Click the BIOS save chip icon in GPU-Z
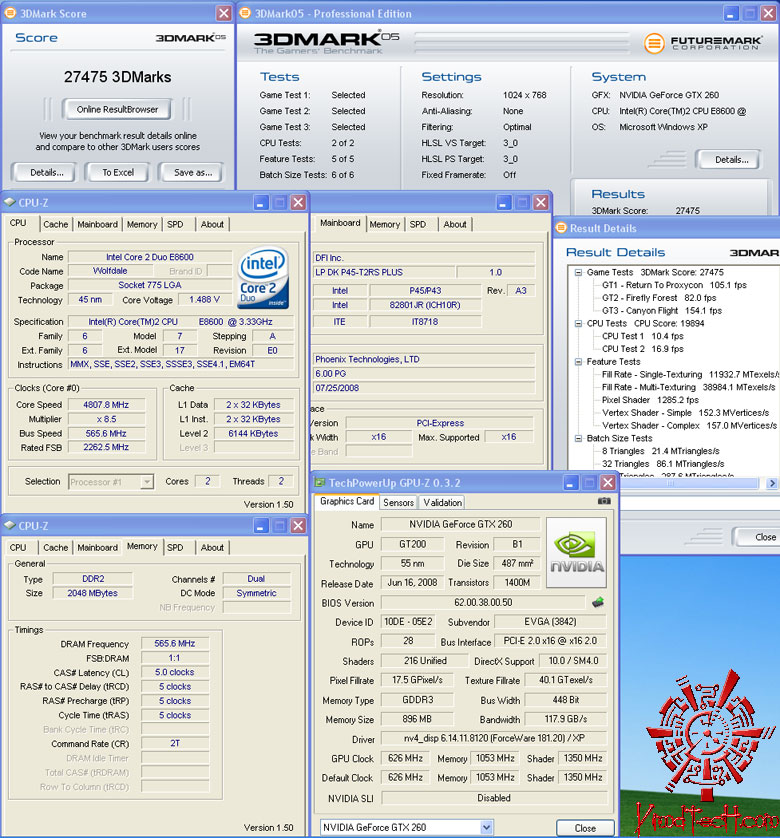The height and width of the screenshot is (838, 780). (x=598, y=603)
